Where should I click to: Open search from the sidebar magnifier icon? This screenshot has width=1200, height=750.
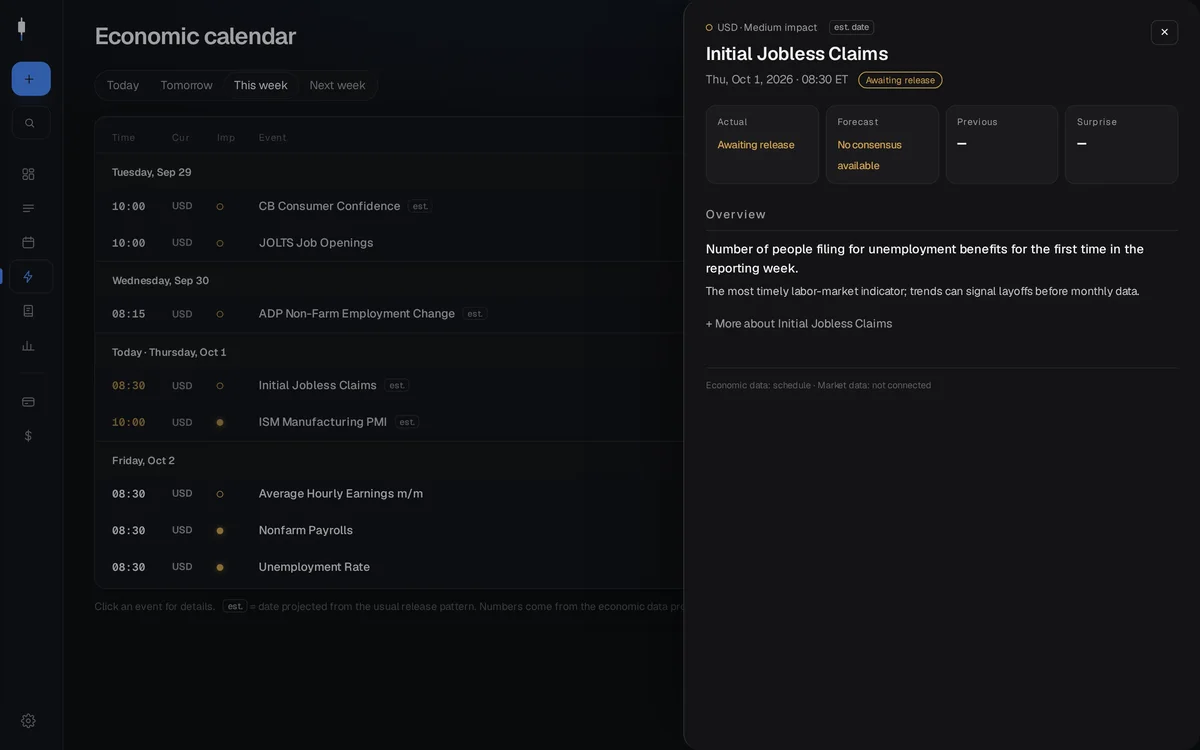click(30, 123)
